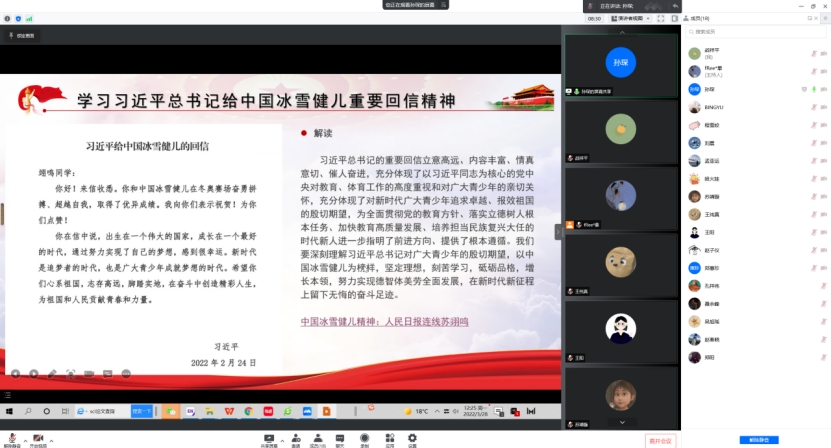Open the Share Screen (共享屏幕) option
This screenshot has width=831, height=448.
tap(269, 438)
